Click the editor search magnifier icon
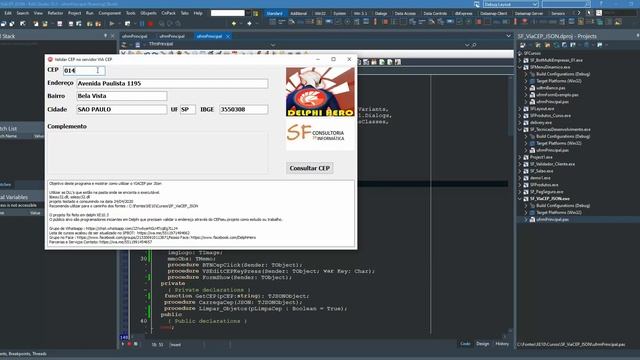Screen dimensions: 640x360 click(474, 45)
